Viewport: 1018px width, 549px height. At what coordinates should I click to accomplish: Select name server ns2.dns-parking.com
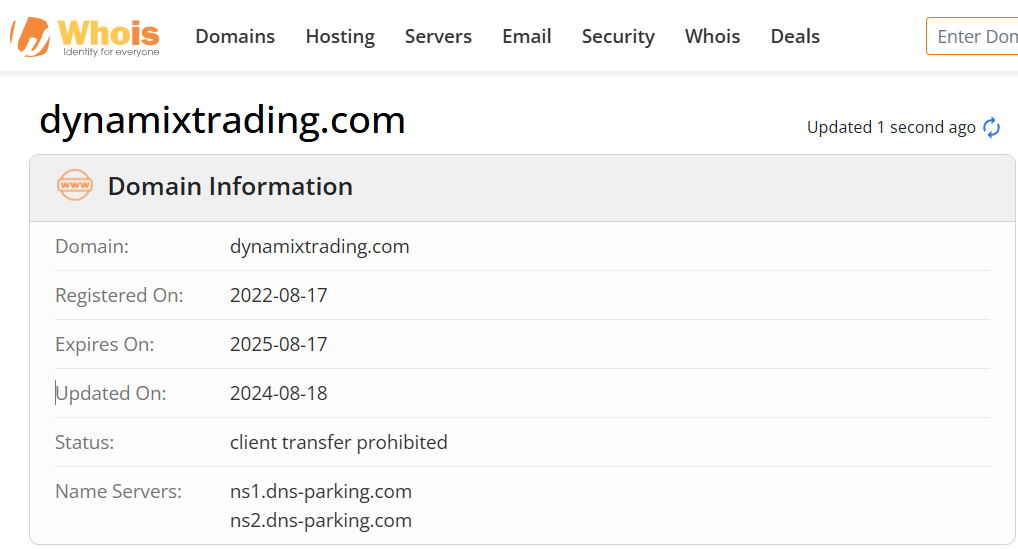[x=321, y=520]
